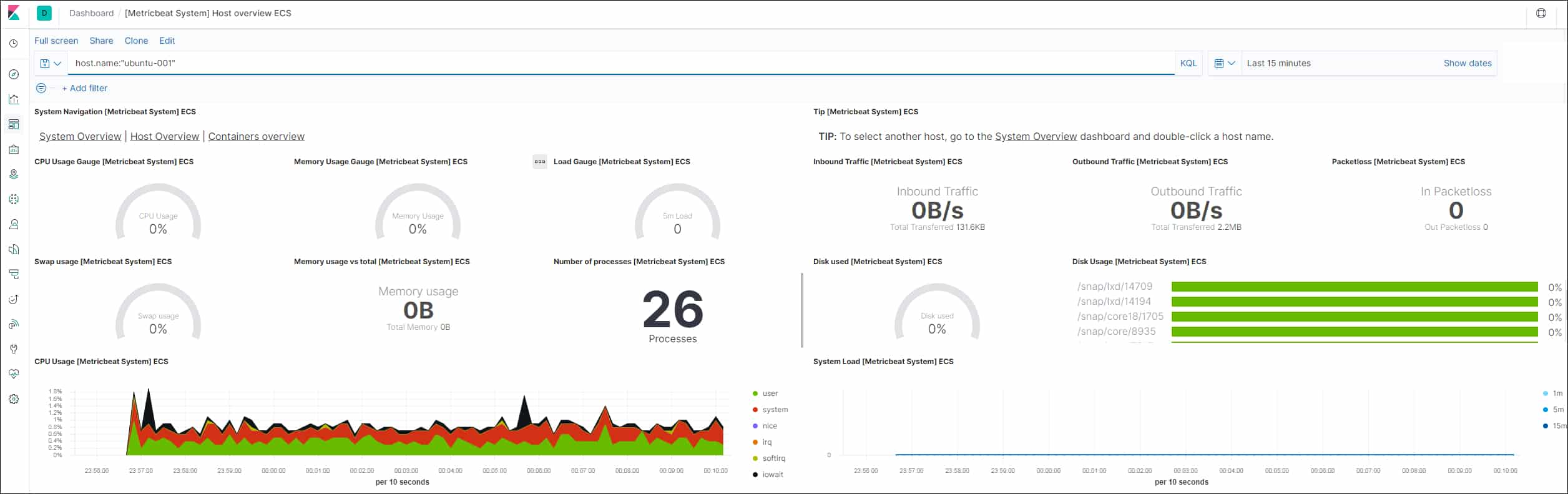Toggle iowait series in CPU Usage legend
The width and height of the screenshot is (1568, 494).
click(772, 475)
